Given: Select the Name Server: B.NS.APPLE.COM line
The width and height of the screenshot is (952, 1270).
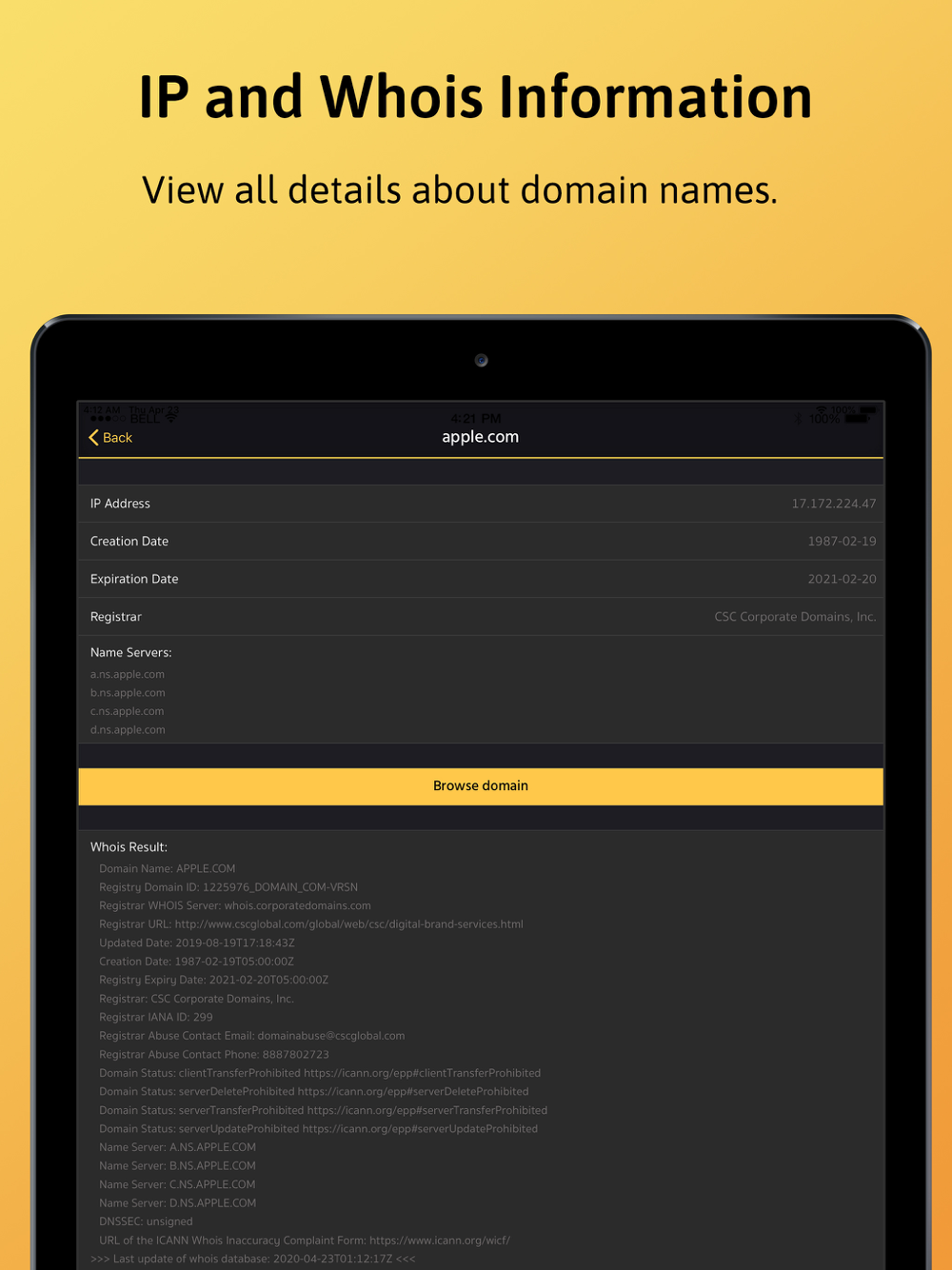Looking at the screenshot, I should pos(178,1165).
